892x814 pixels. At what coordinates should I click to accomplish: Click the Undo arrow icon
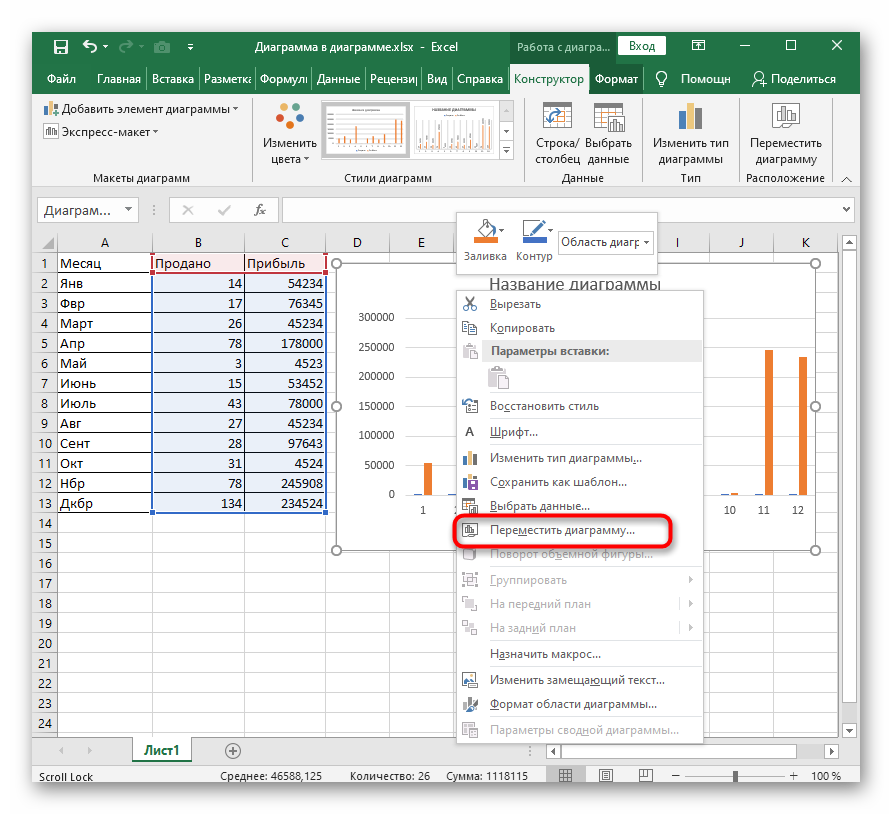[90, 46]
